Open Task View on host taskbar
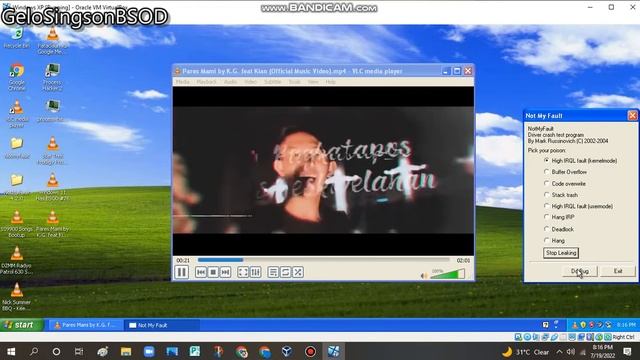 click(79, 351)
